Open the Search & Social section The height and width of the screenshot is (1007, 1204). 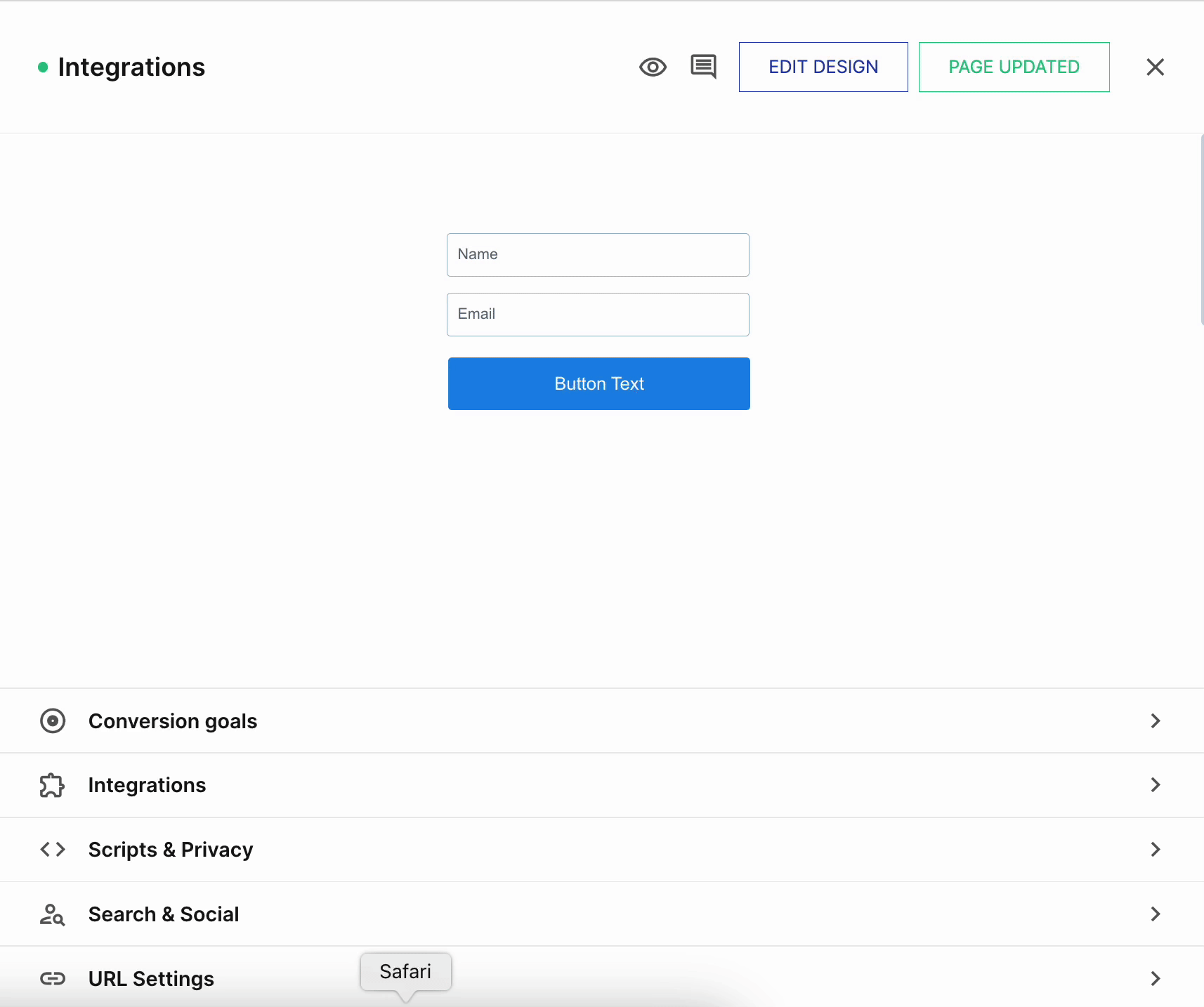[x=164, y=914]
